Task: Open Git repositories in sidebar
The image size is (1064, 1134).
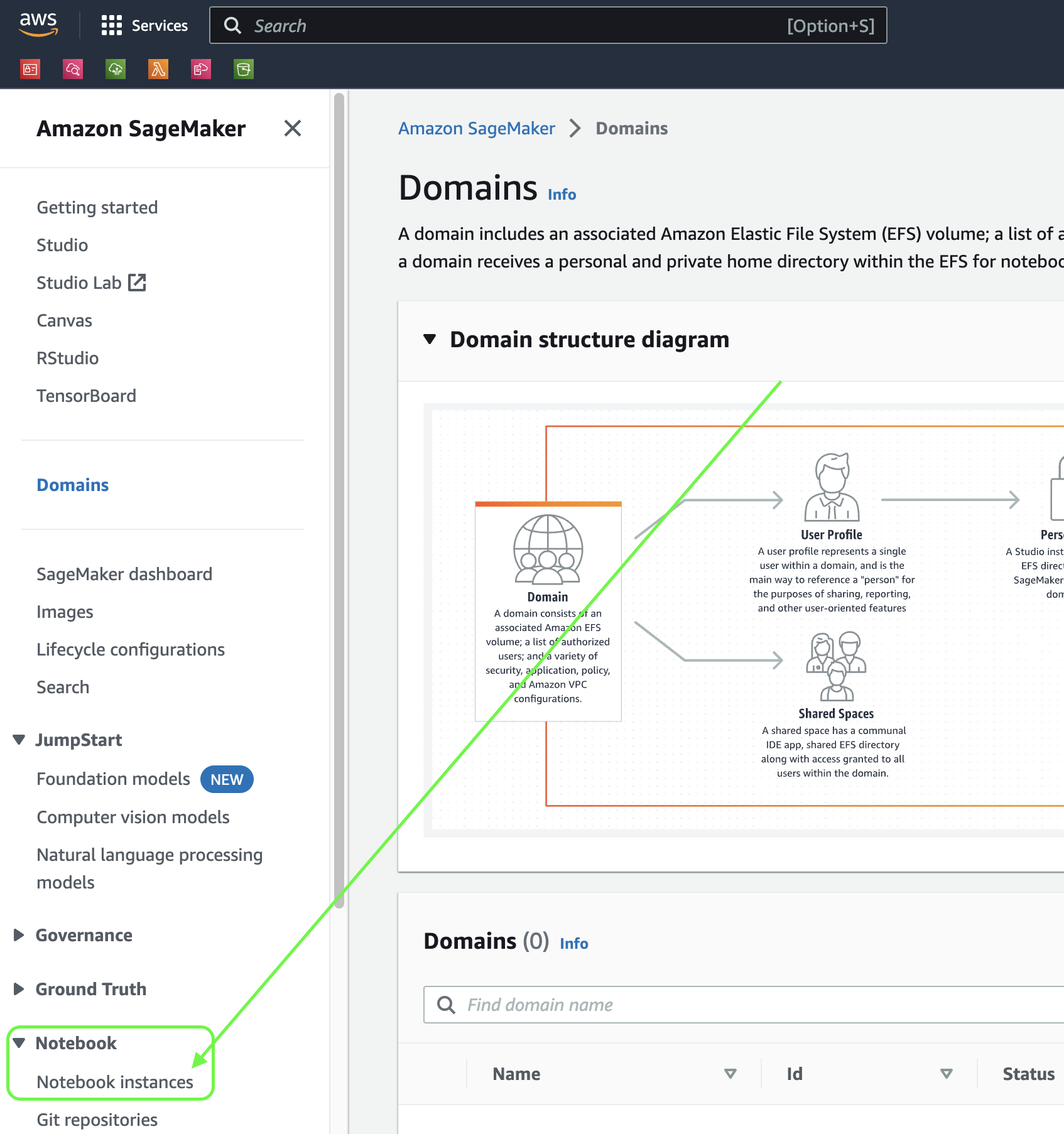Action: point(97,1120)
